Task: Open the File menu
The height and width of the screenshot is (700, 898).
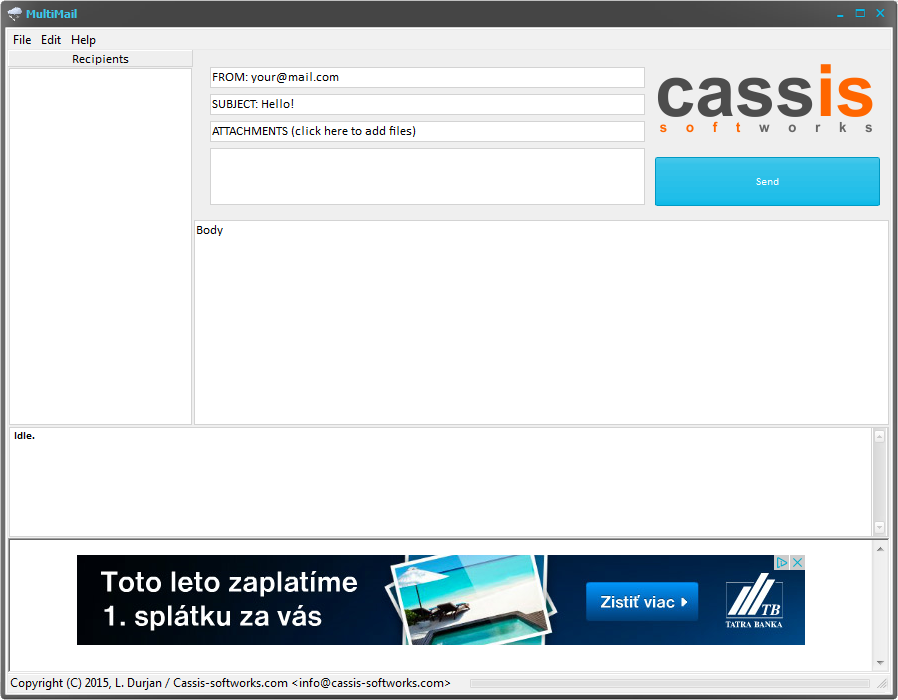Action: 22,40
